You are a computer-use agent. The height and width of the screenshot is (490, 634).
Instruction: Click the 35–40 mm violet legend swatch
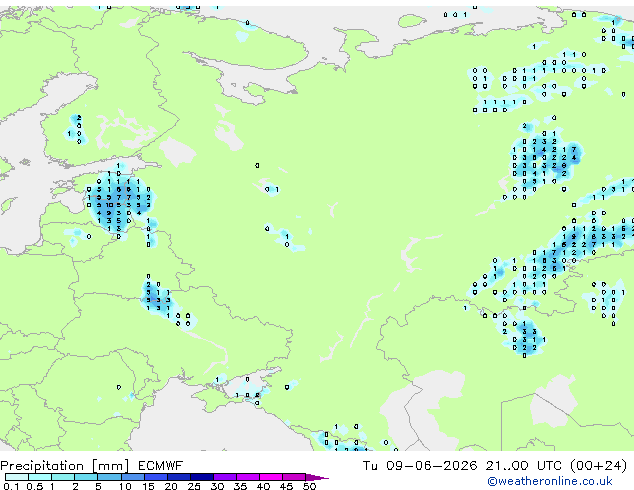click(248, 477)
